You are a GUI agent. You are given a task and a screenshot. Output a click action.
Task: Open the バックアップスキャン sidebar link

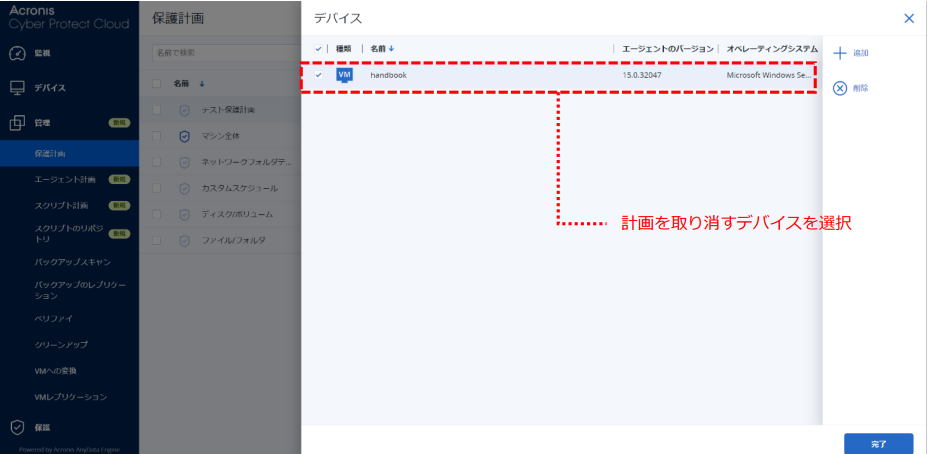(x=72, y=262)
